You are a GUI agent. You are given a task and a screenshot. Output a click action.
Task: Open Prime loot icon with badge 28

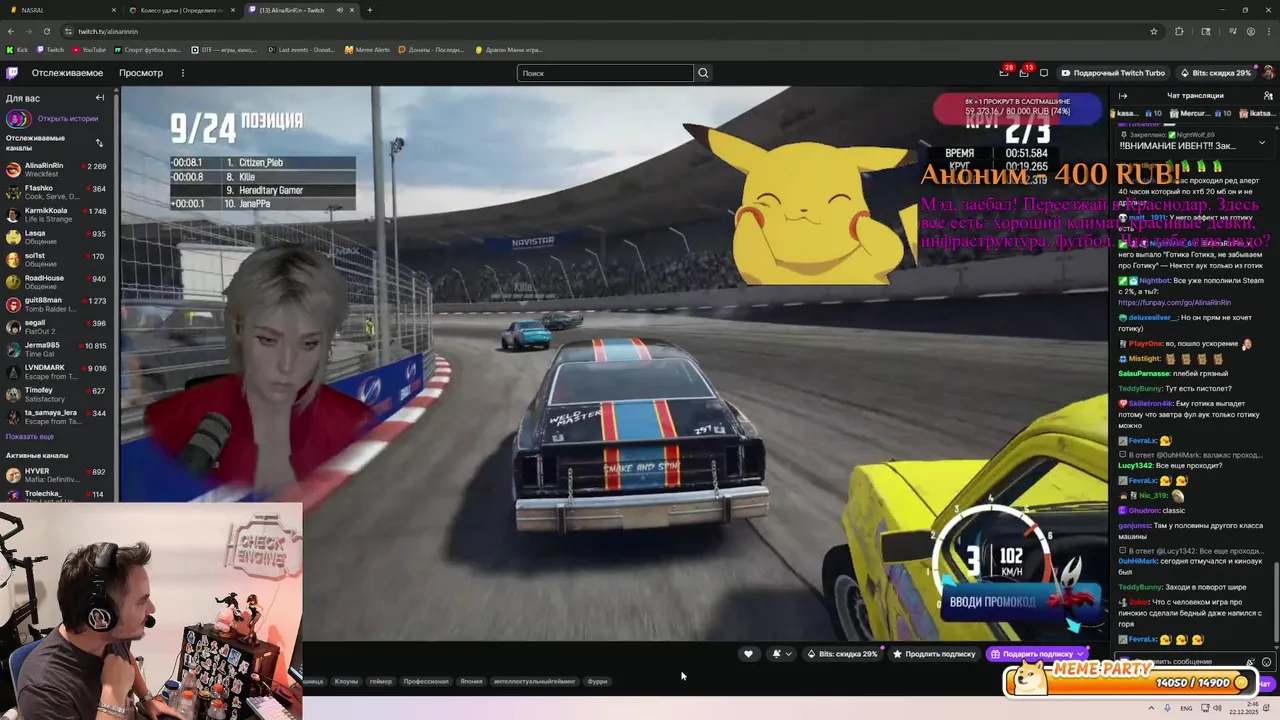coord(1004,72)
